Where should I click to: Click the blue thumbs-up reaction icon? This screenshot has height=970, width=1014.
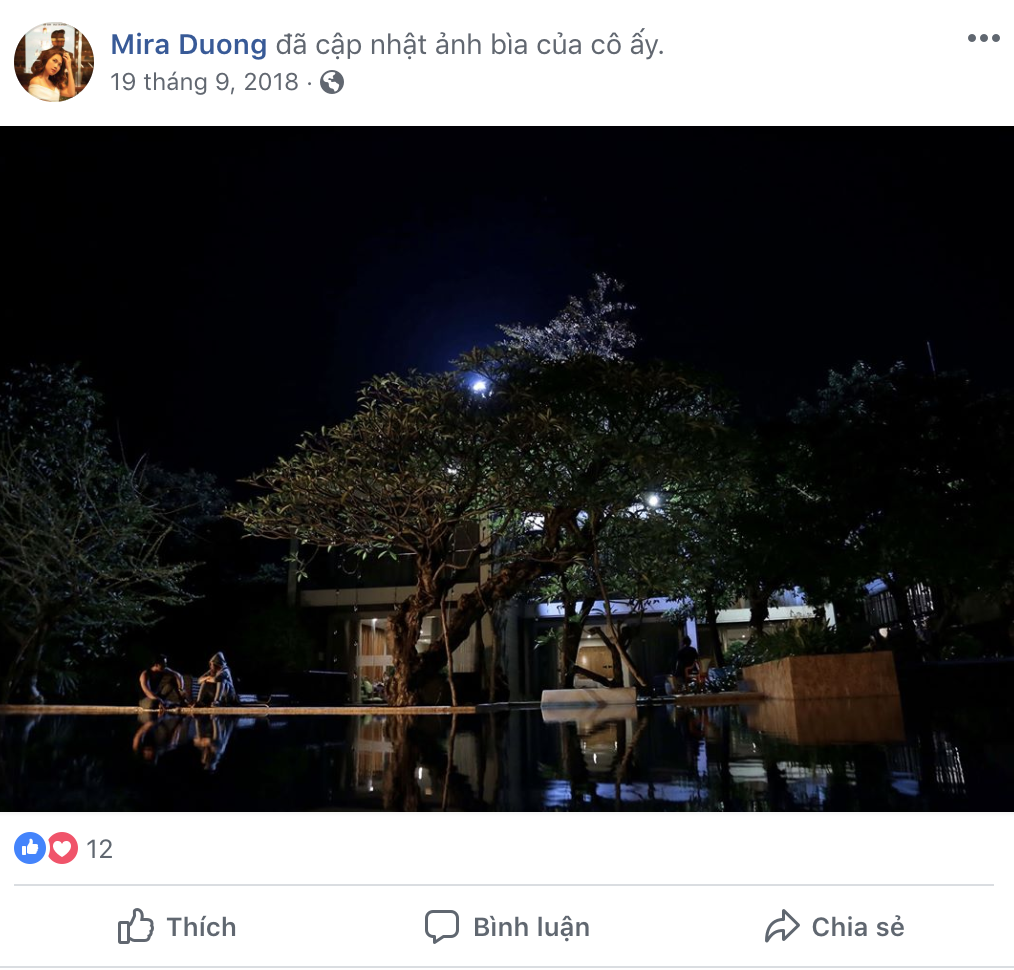[x=30, y=848]
